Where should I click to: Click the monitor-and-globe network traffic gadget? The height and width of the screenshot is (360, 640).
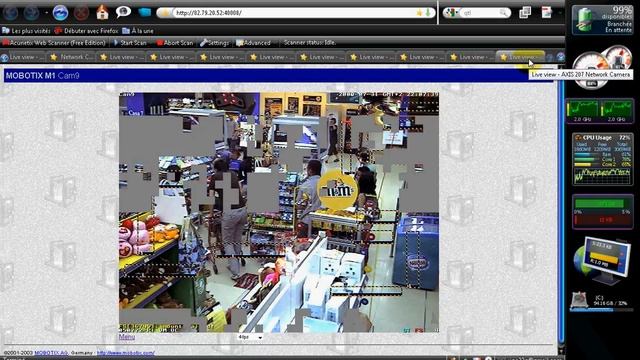tap(602, 260)
